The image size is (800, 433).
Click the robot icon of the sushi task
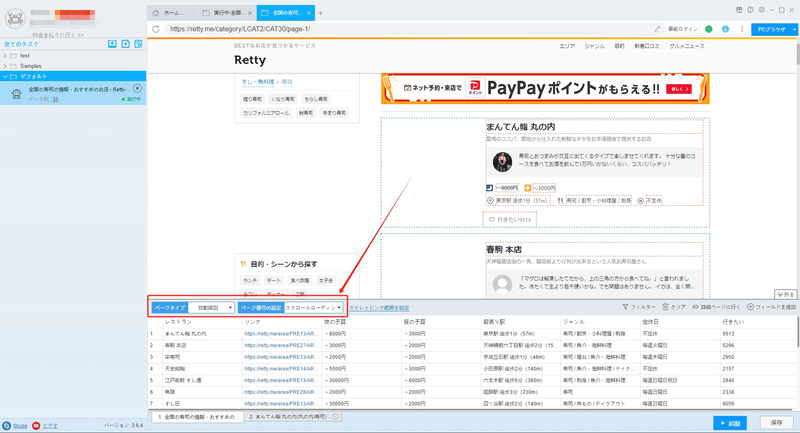click(x=16, y=94)
